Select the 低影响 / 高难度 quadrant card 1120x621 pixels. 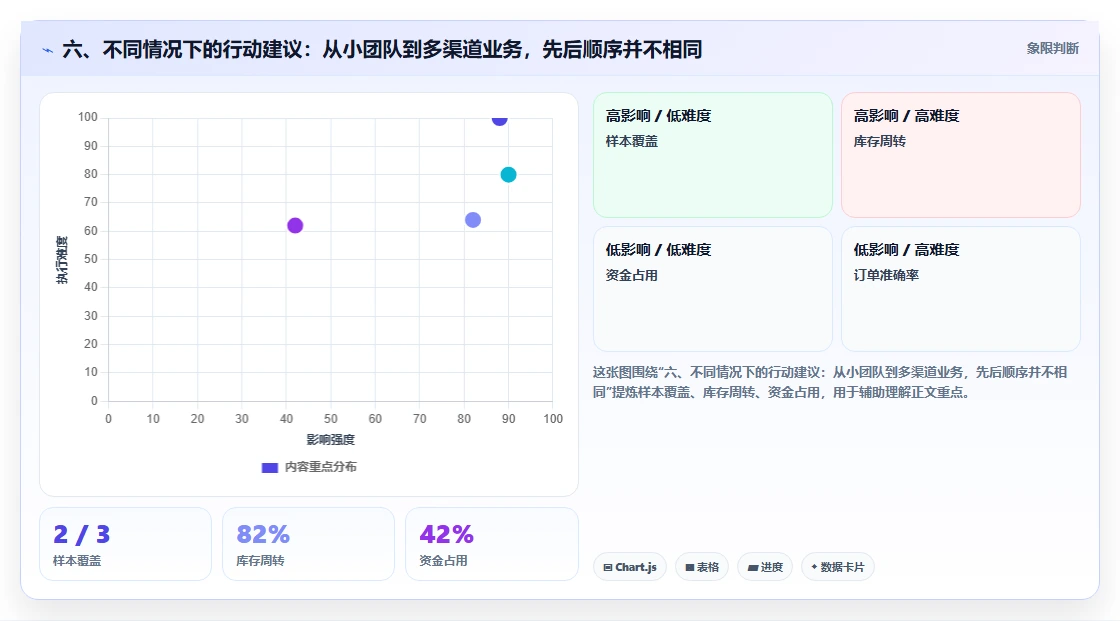pyautogui.click(x=961, y=289)
